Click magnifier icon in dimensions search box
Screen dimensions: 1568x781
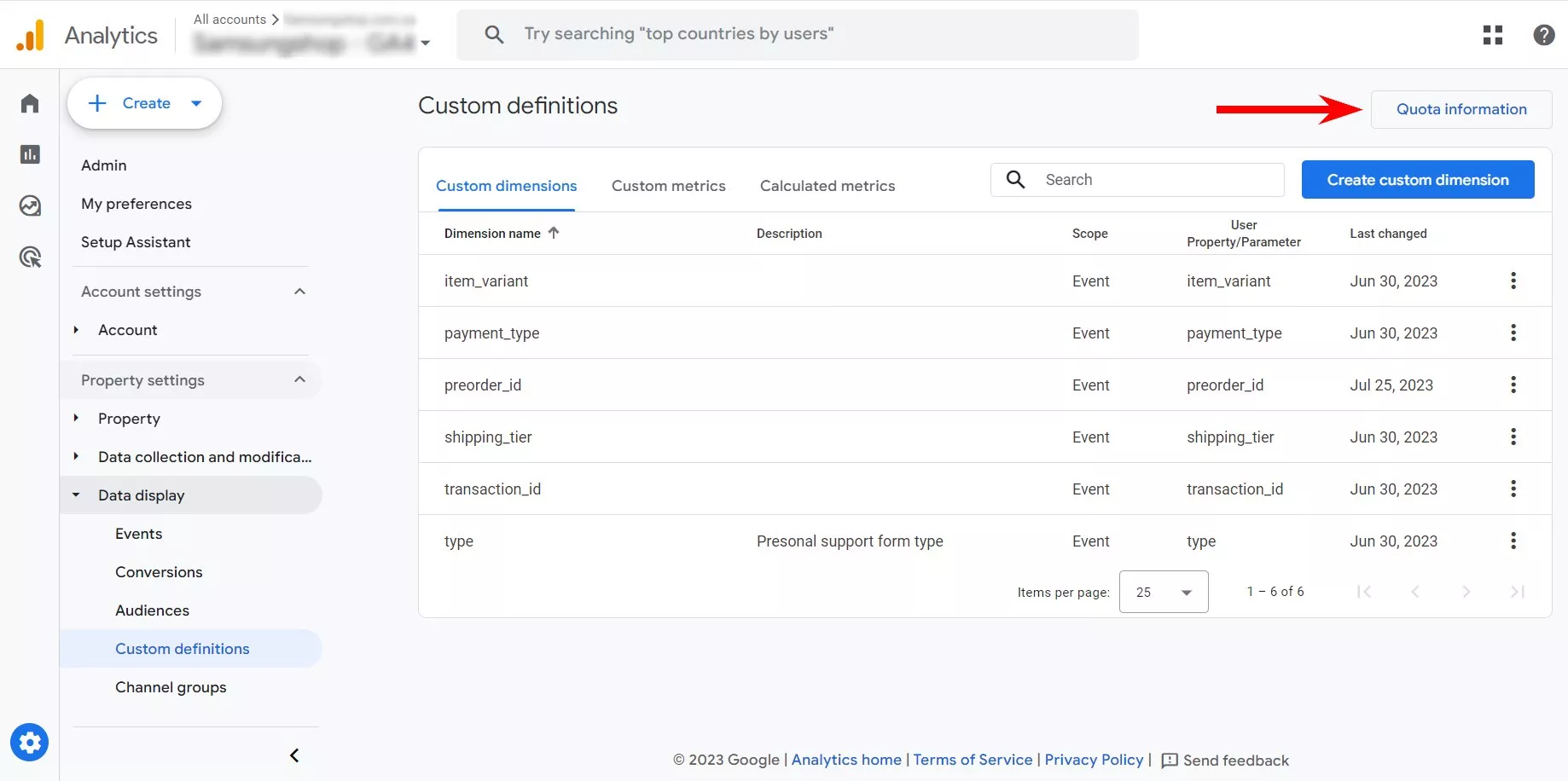click(x=1015, y=179)
